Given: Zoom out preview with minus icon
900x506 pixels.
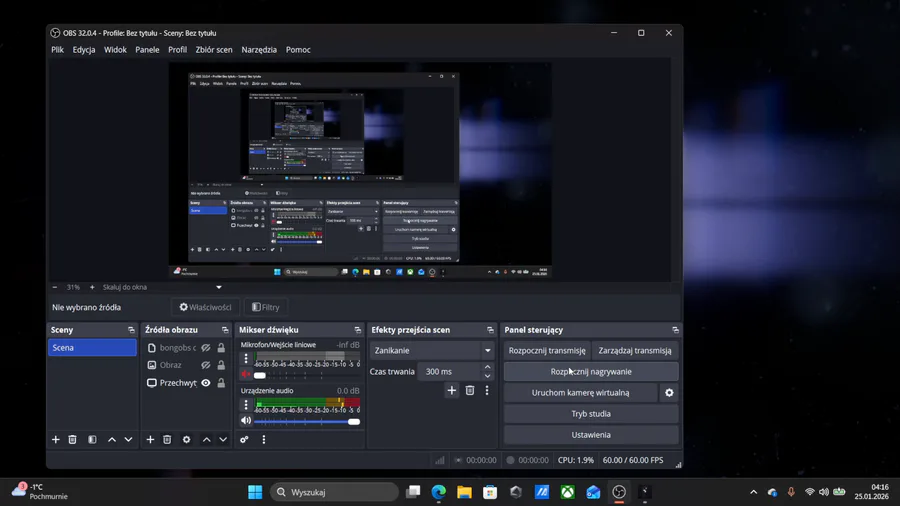Looking at the screenshot, I should 55,287.
